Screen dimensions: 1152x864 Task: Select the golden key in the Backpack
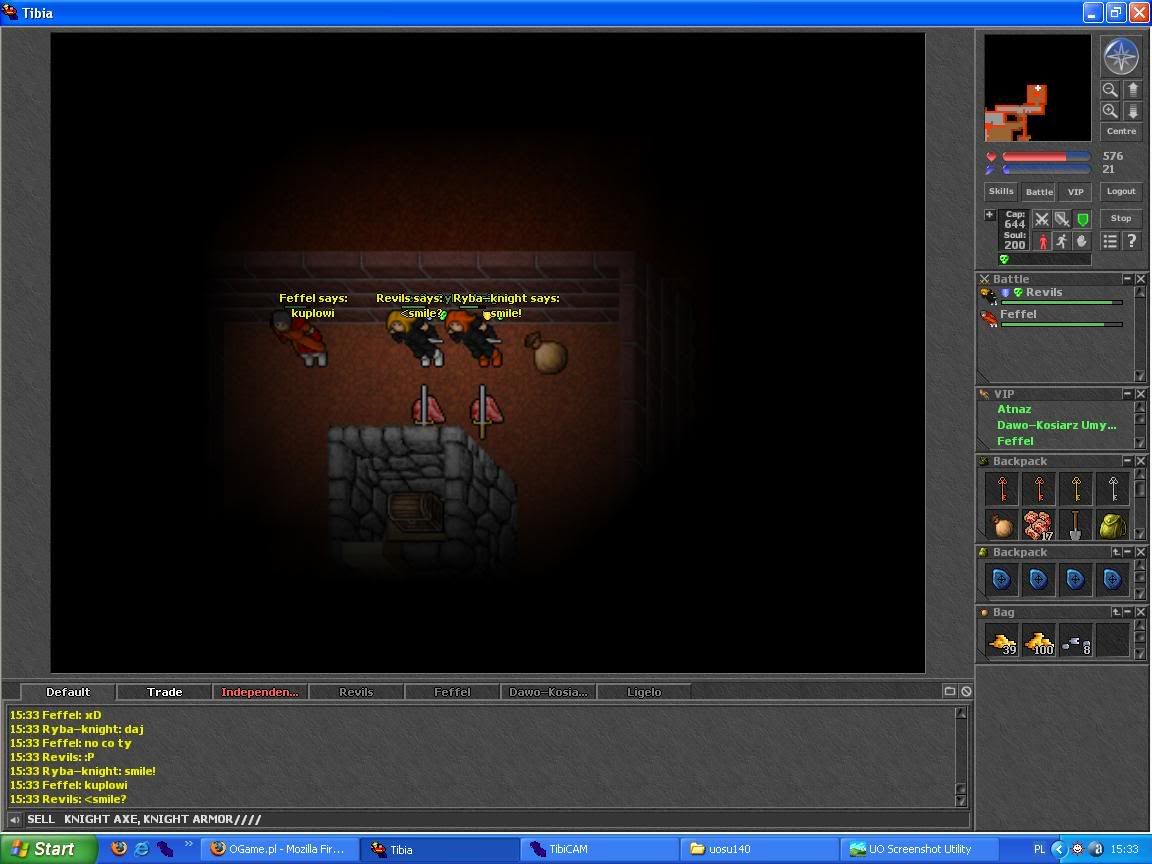(x=1076, y=489)
